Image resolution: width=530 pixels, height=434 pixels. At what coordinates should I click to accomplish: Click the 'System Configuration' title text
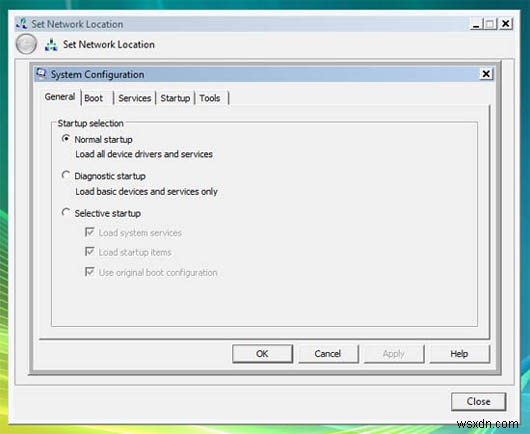pos(97,74)
